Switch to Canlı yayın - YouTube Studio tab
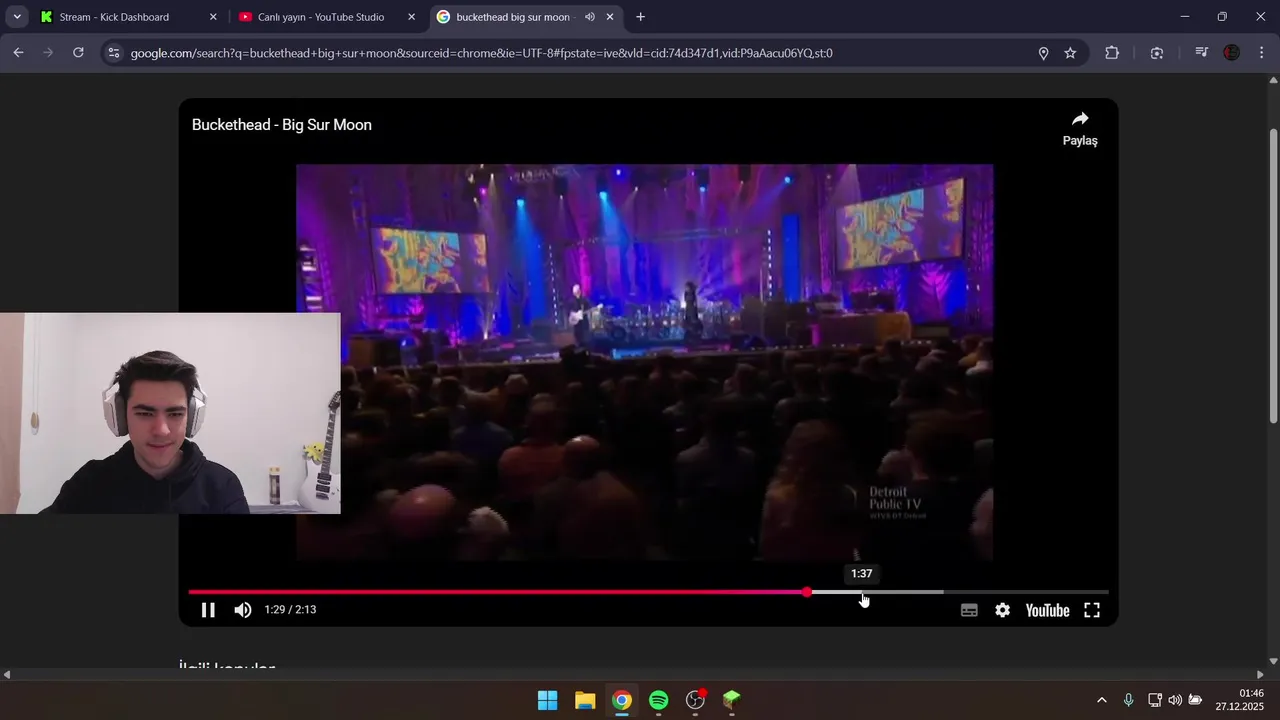The width and height of the screenshot is (1280, 720). pyautogui.click(x=326, y=17)
